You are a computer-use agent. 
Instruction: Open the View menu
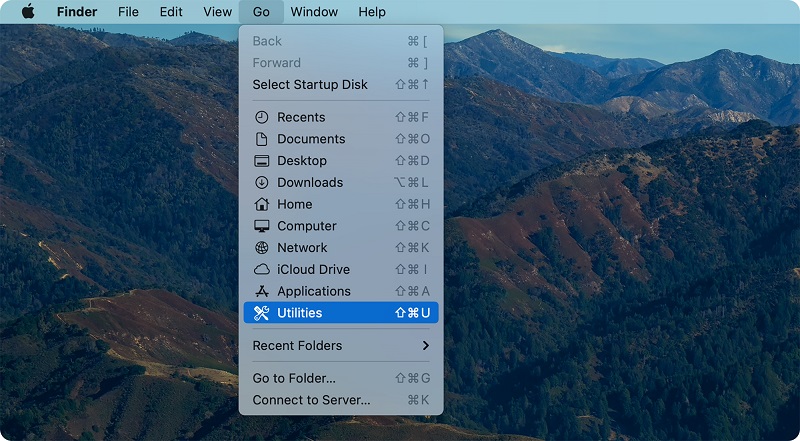click(217, 12)
